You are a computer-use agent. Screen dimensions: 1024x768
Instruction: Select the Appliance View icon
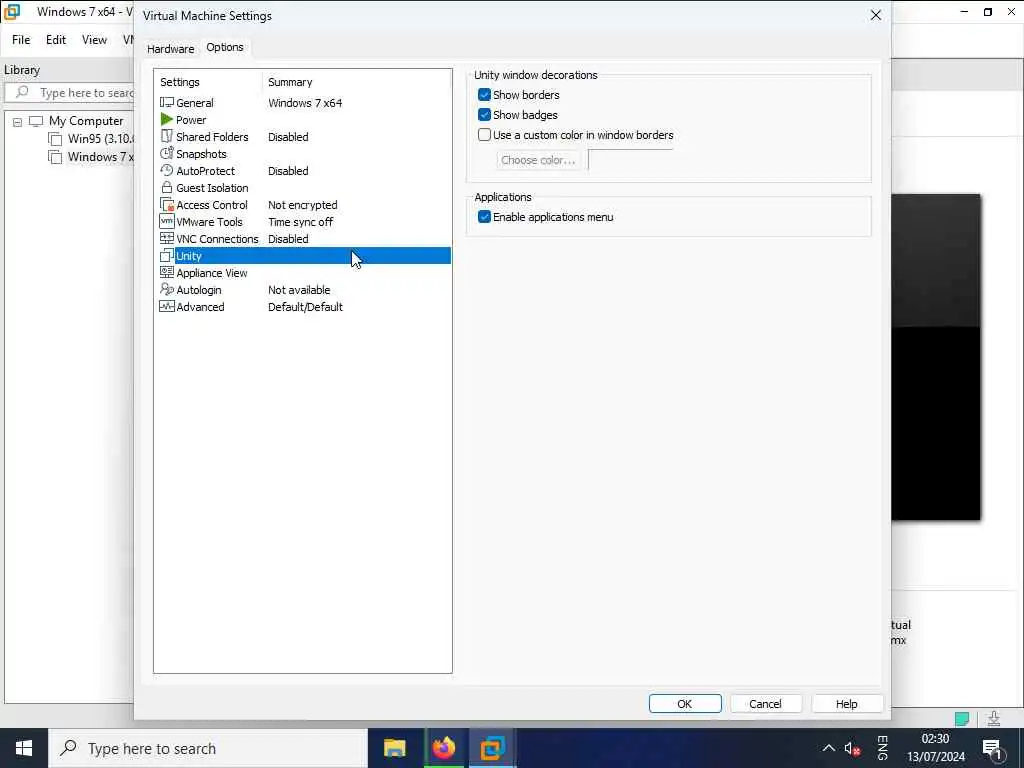(167, 272)
